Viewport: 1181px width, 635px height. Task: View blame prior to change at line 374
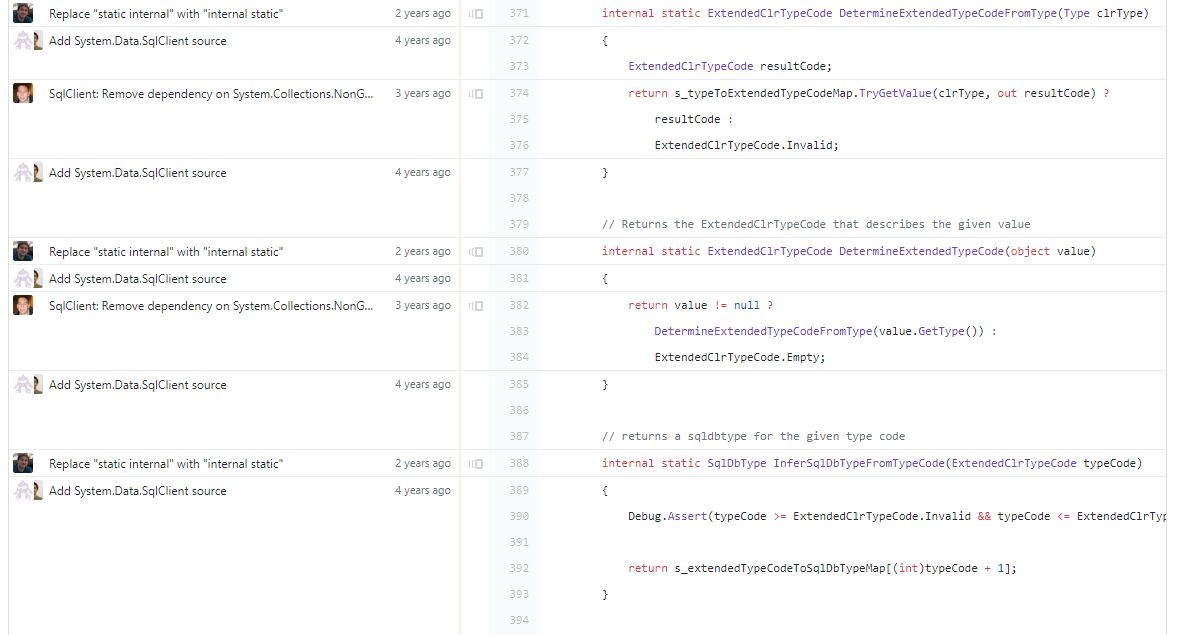coord(476,93)
